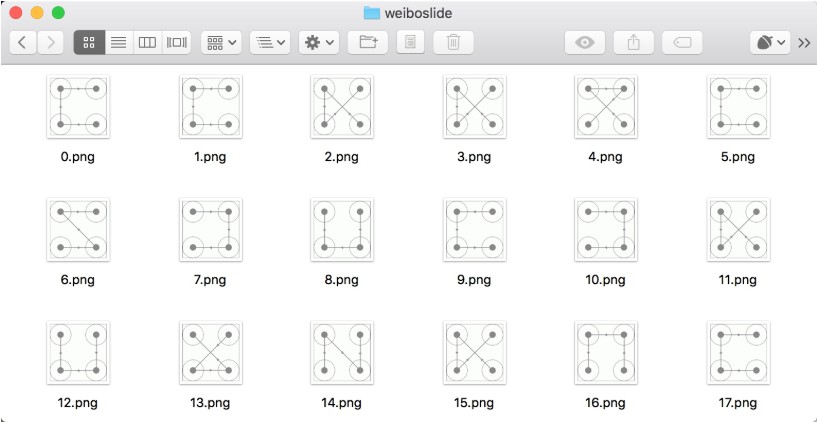Open the sort arrangement dropdown
This screenshot has width=817, height=427.
pyautogui.click(x=270, y=42)
